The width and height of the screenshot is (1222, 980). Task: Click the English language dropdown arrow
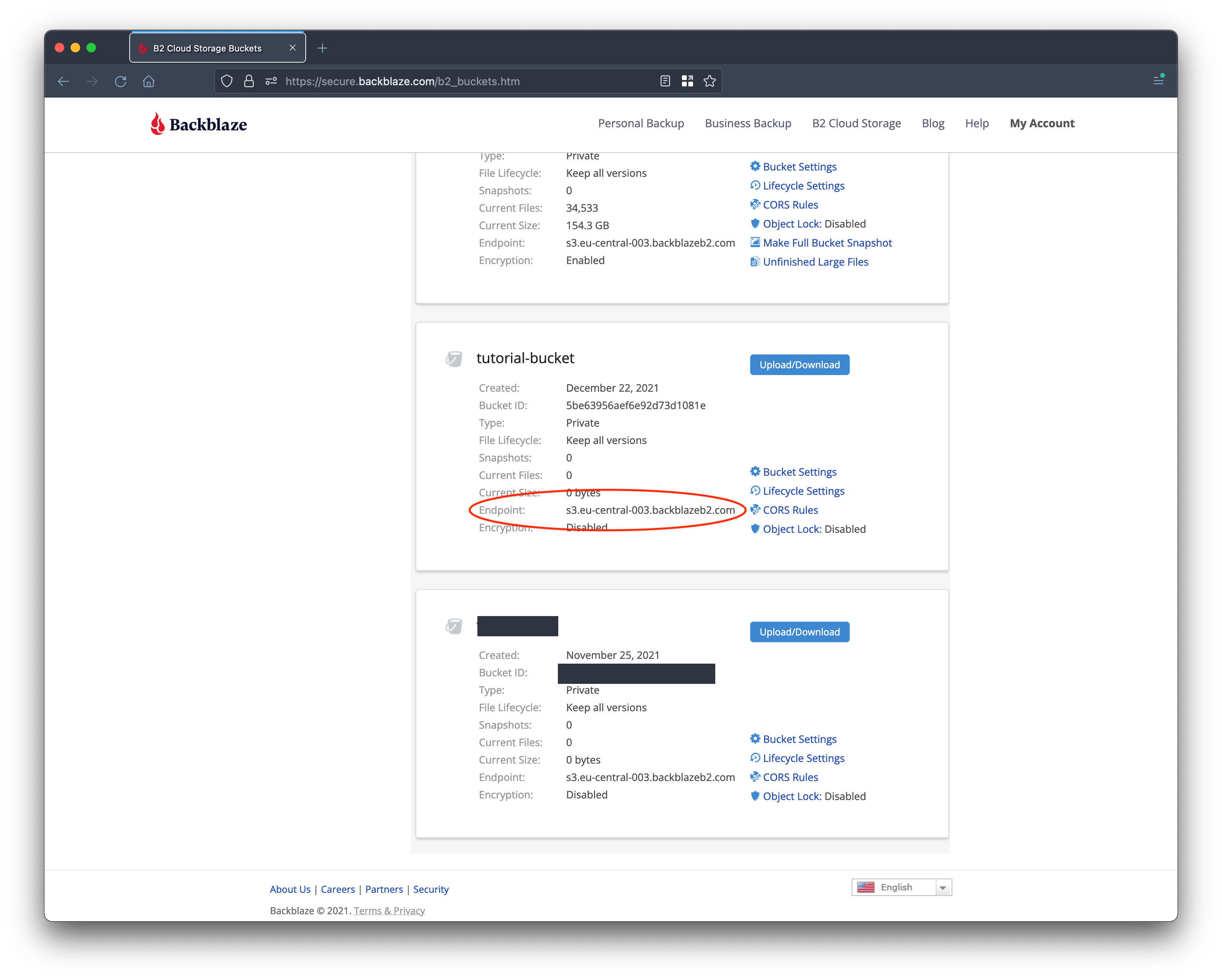click(942, 888)
